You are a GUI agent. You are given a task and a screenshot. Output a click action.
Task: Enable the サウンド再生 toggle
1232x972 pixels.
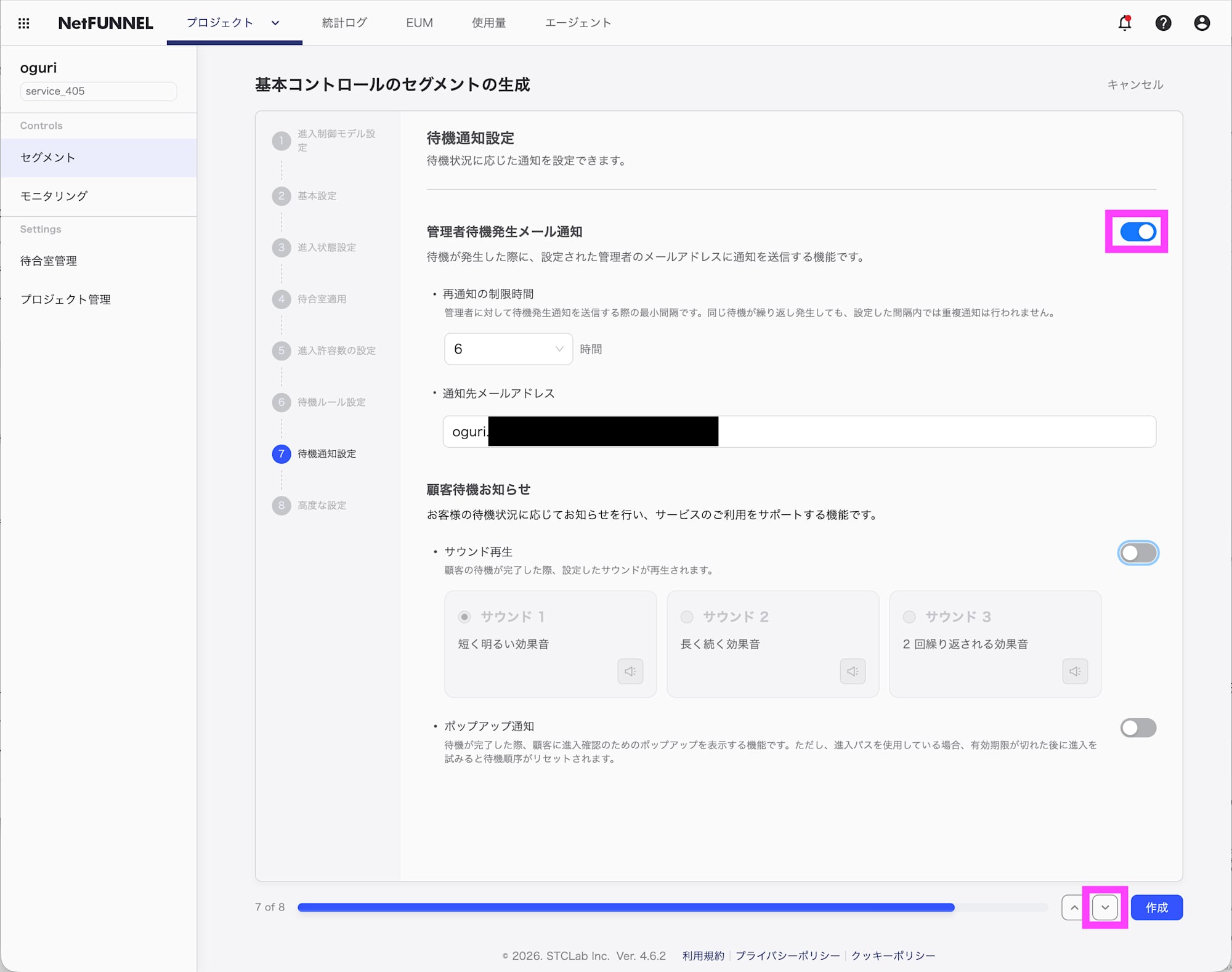click(x=1138, y=553)
